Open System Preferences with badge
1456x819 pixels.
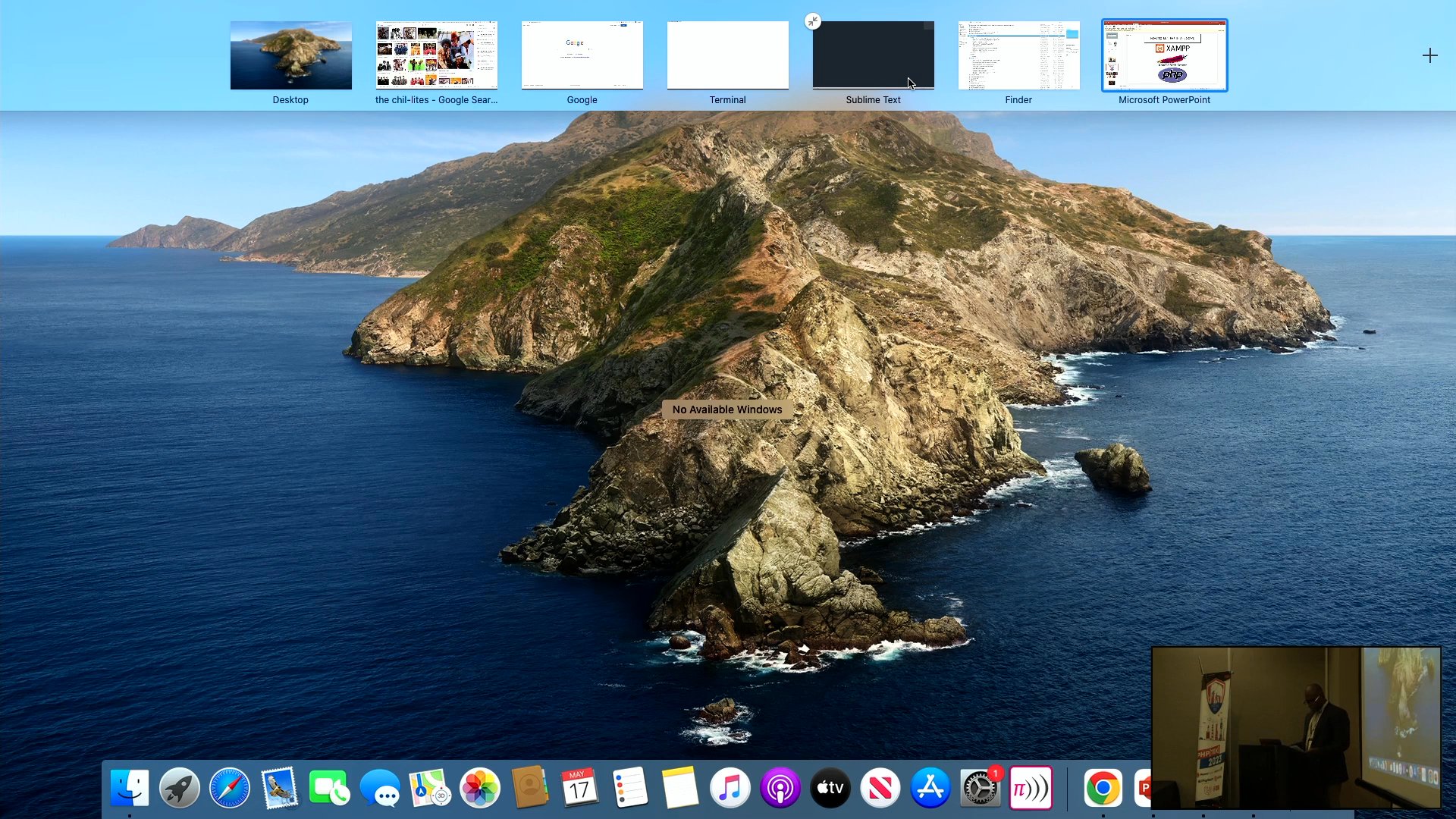[x=981, y=788]
